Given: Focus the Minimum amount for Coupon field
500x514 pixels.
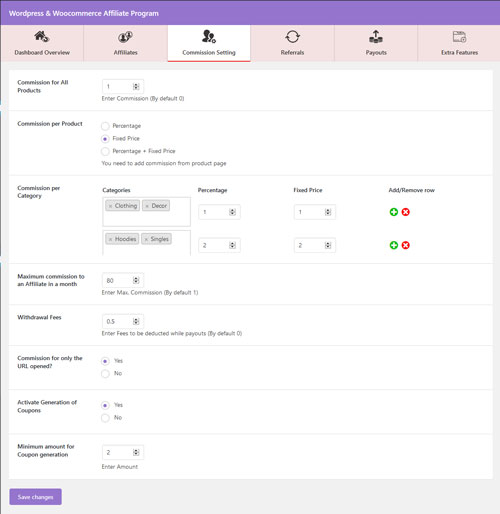Looking at the screenshot, I should tap(123, 452).
